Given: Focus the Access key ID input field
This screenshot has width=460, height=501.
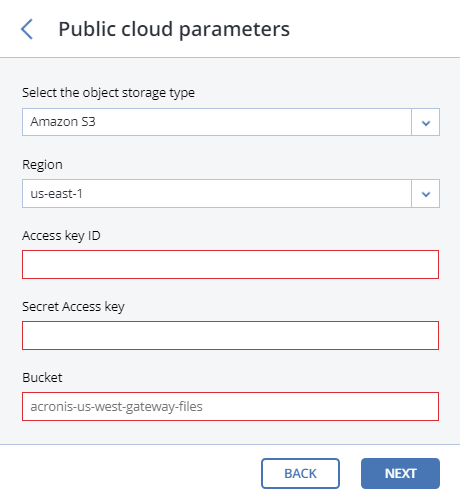Looking at the screenshot, I should 230,264.
